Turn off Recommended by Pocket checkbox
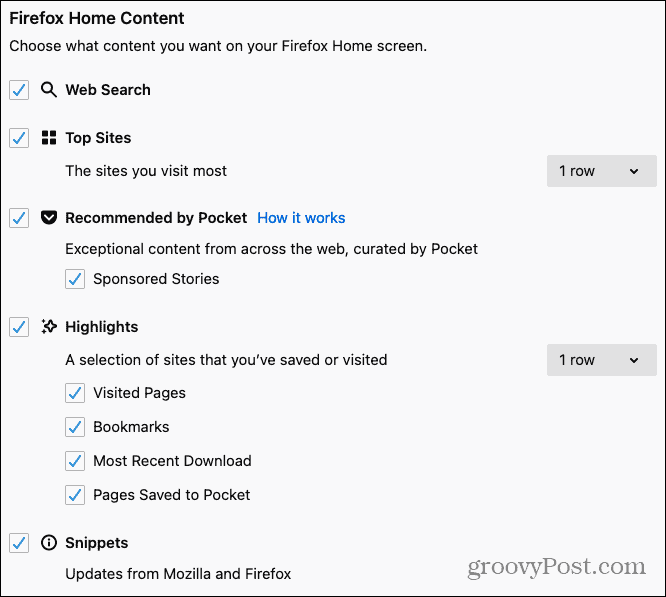Viewport: 666px width, 597px height. click(19, 218)
